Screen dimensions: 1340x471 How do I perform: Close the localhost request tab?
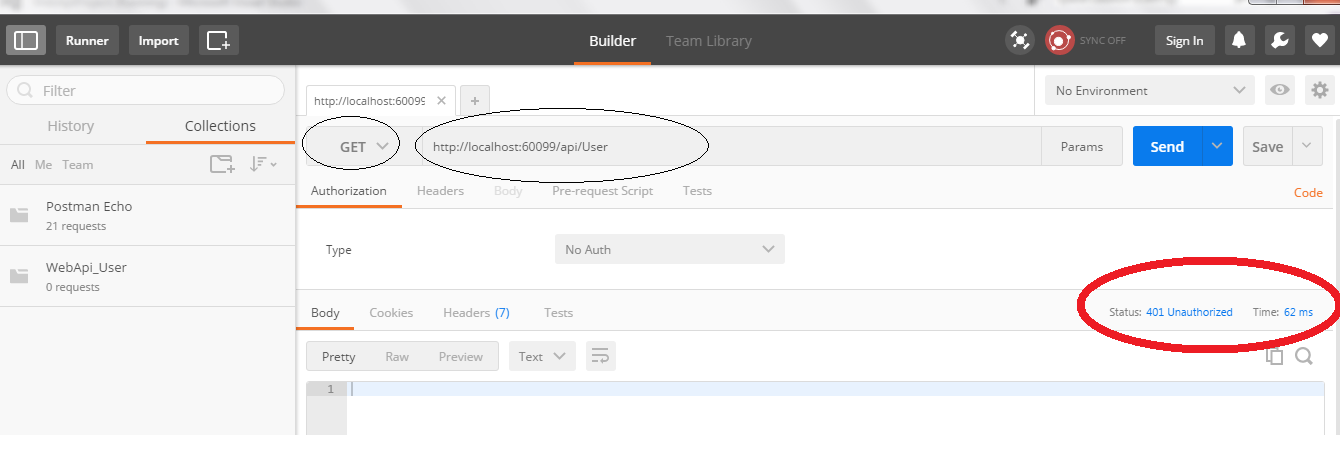[442, 101]
